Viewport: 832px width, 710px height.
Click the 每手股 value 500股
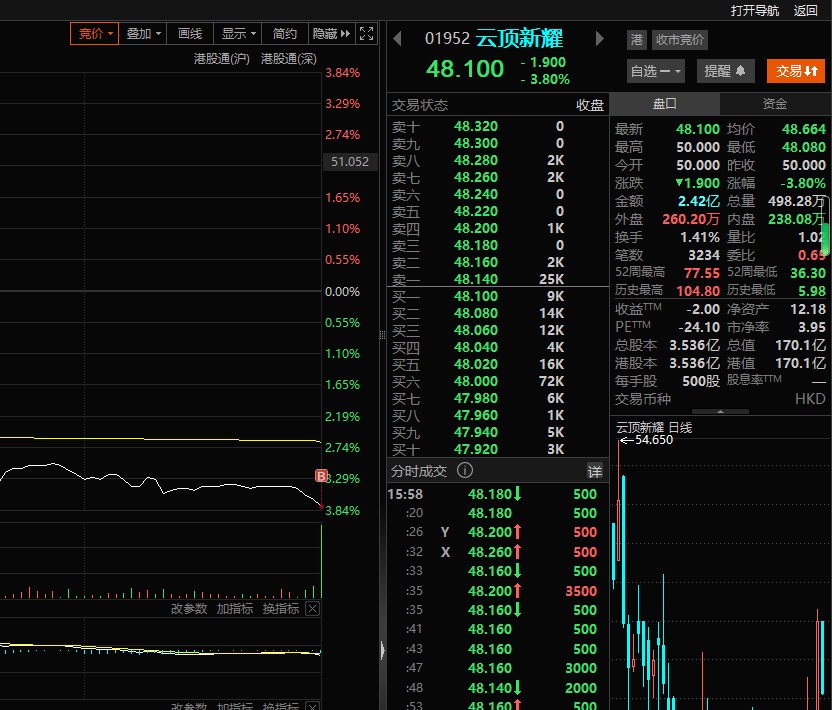pyautogui.click(x=701, y=381)
